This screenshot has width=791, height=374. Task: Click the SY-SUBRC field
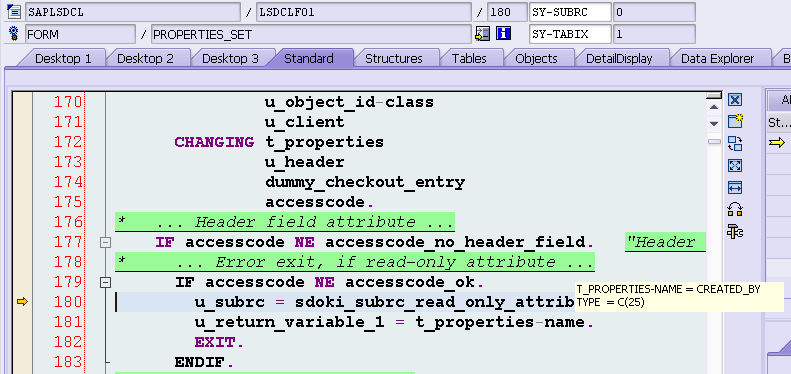(x=570, y=12)
